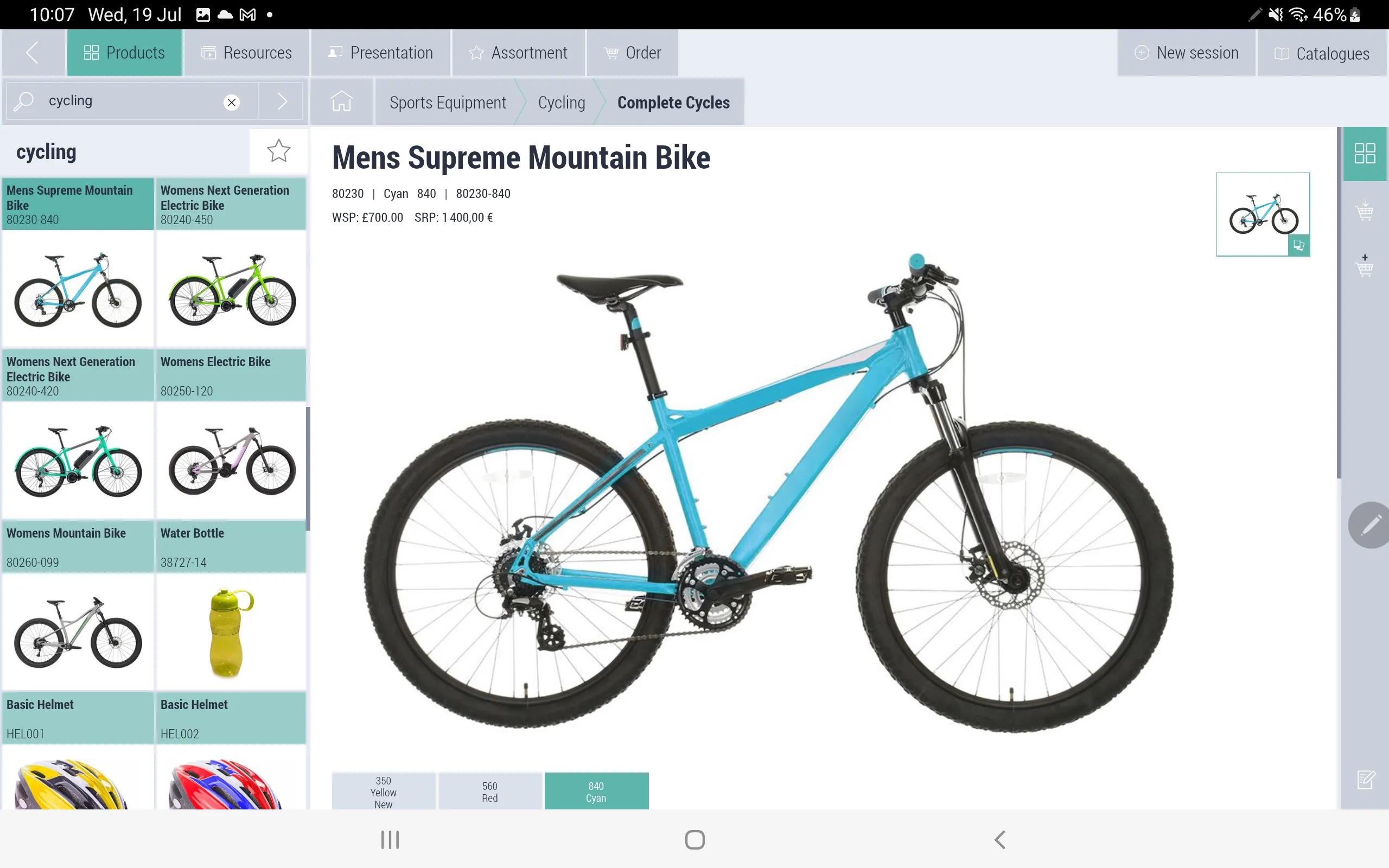Select the 560 Red size option
Screen dimensions: 1389x868
click(x=488, y=790)
